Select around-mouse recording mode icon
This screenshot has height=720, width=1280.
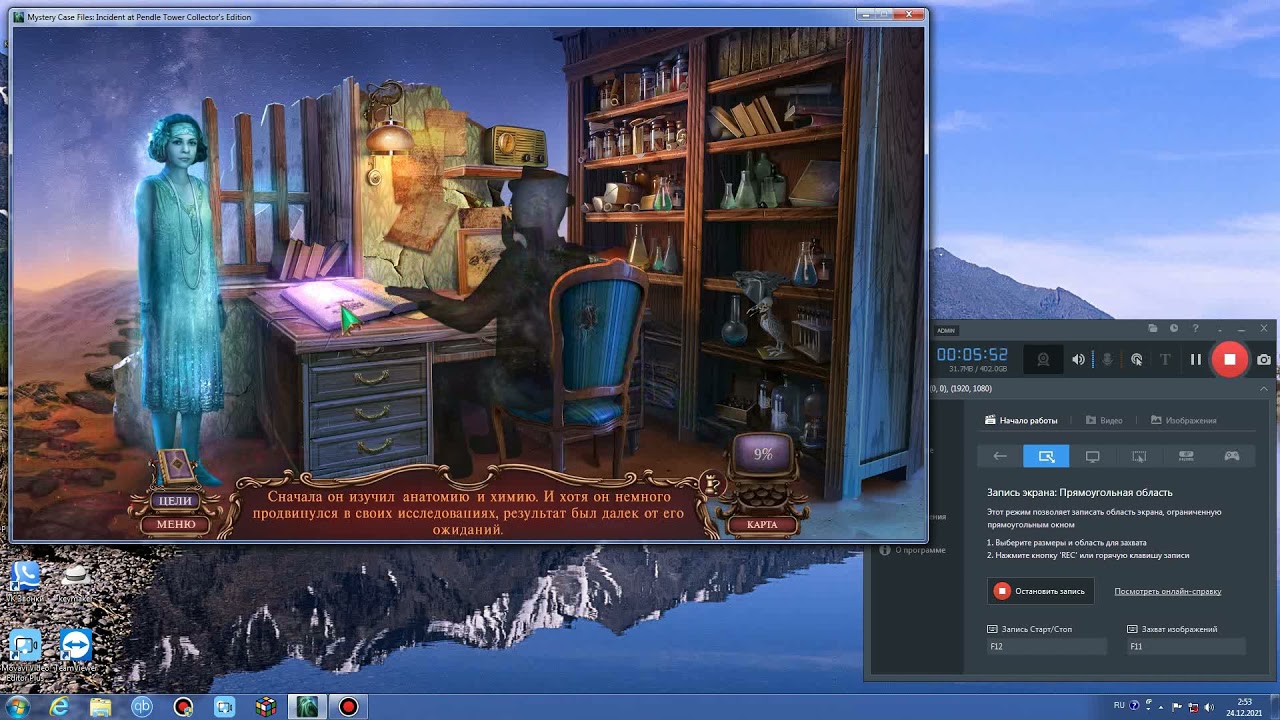click(x=1139, y=456)
